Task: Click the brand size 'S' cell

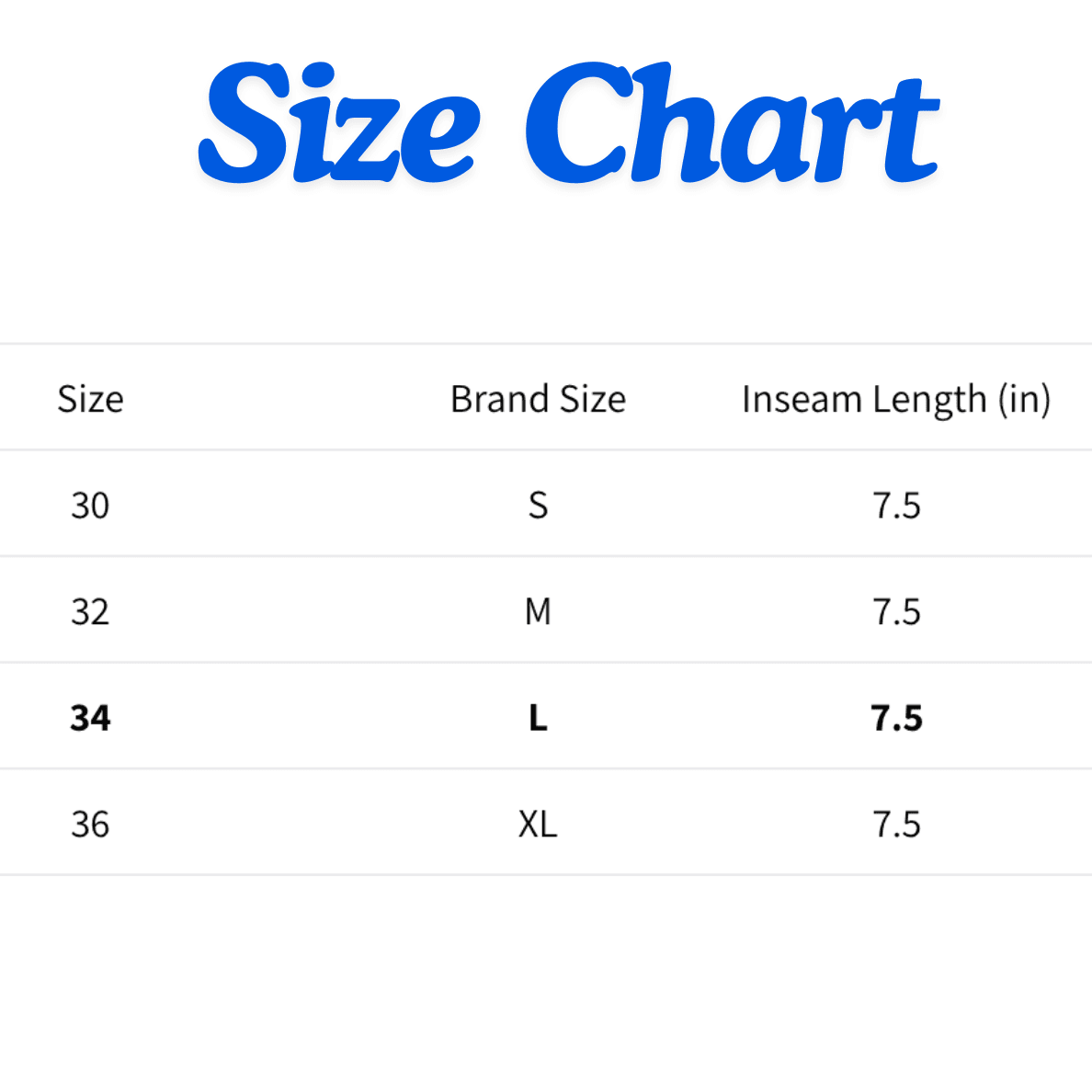Action: pos(538,506)
